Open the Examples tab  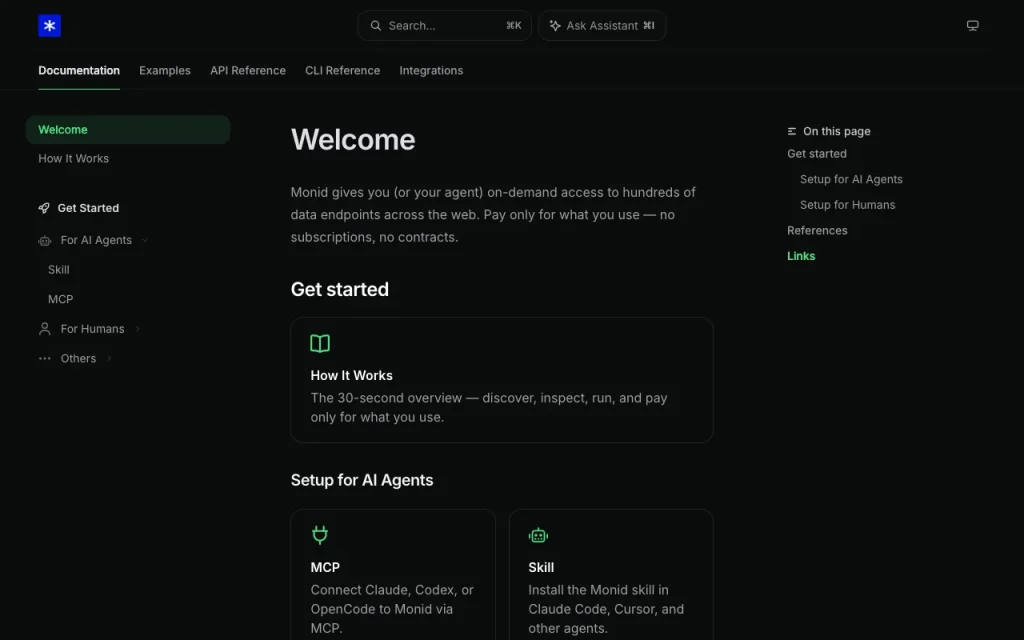(x=165, y=71)
